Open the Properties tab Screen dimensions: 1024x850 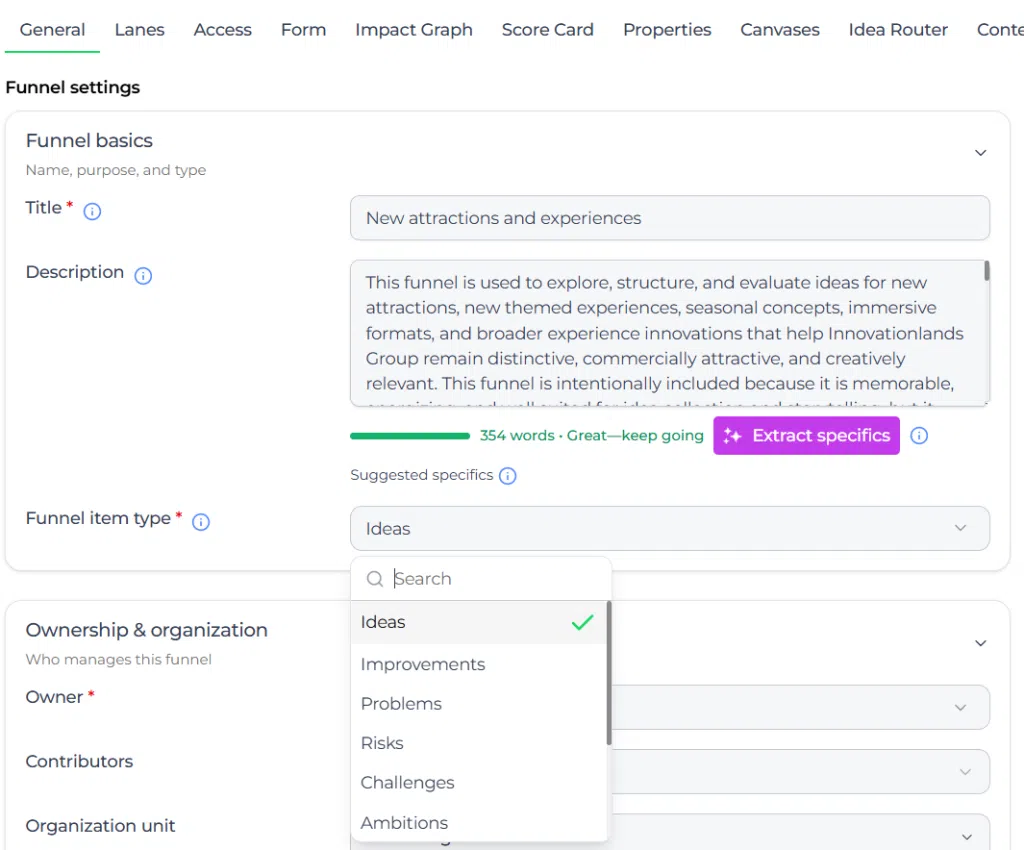(667, 30)
